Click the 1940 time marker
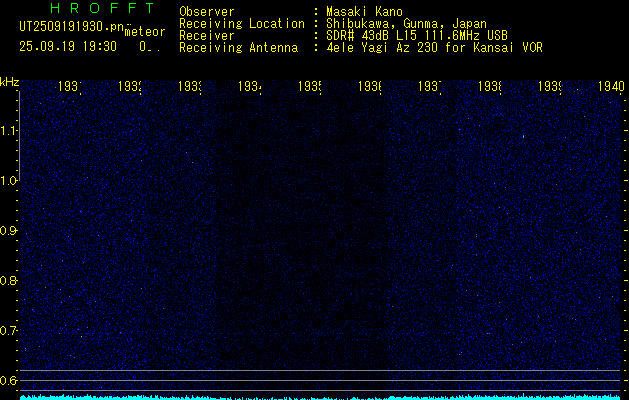The height and width of the screenshot is (400, 629). [x=611, y=86]
